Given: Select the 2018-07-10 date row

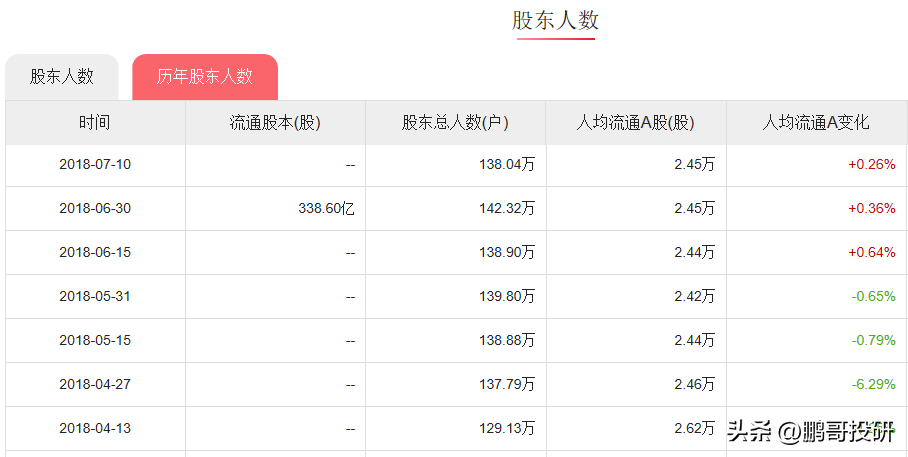Looking at the screenshot, I should (456, 165).
